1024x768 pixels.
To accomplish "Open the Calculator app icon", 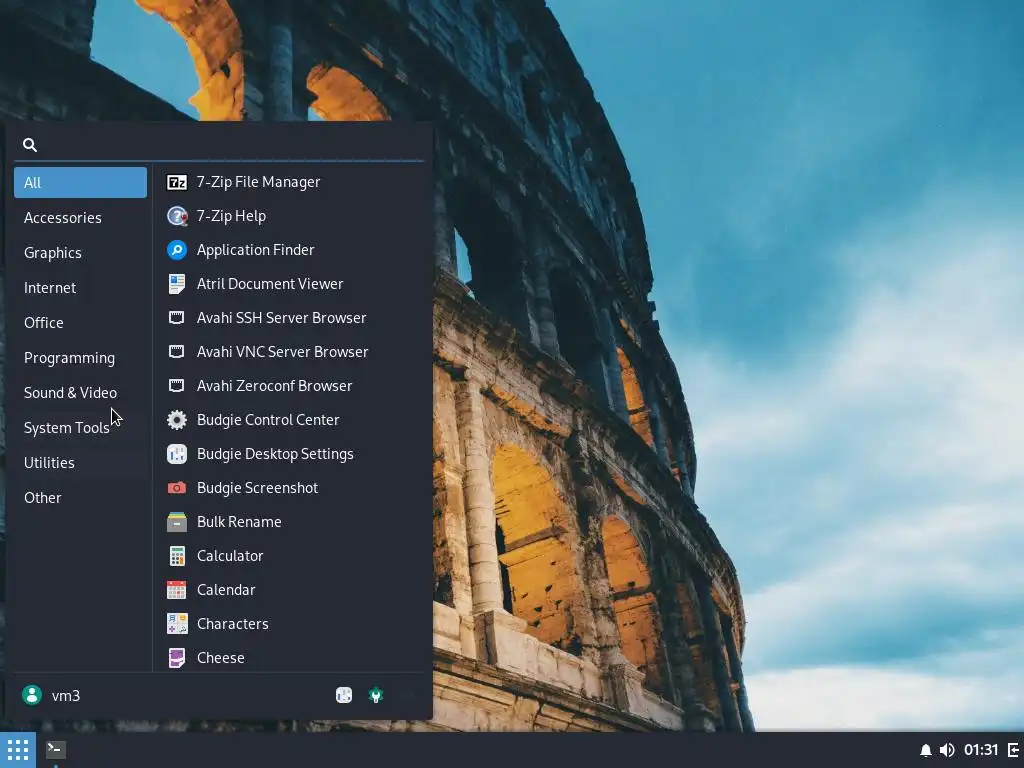I will [x=177, y=556].
